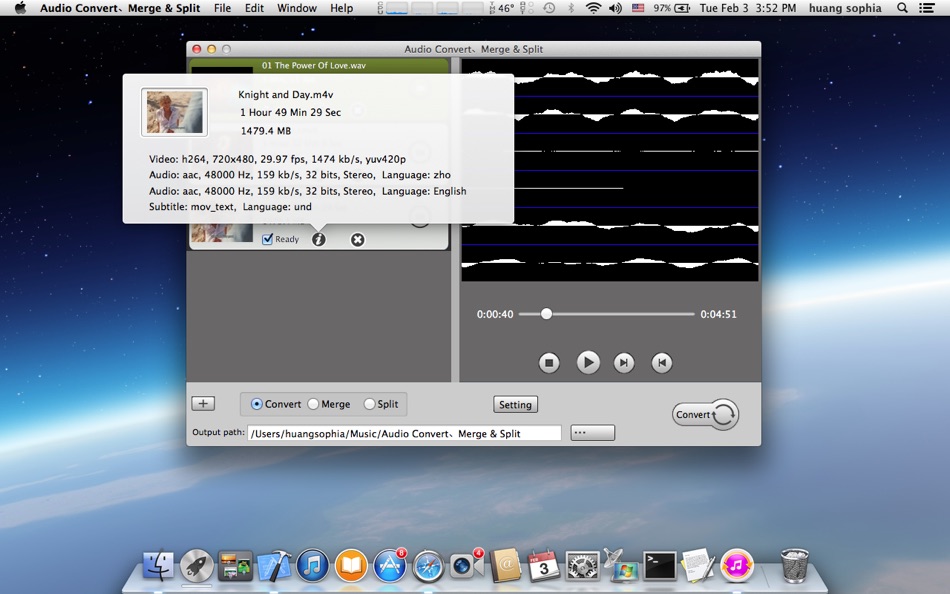
Task: Play the audio preview
Action: click(x=588, y=362)
